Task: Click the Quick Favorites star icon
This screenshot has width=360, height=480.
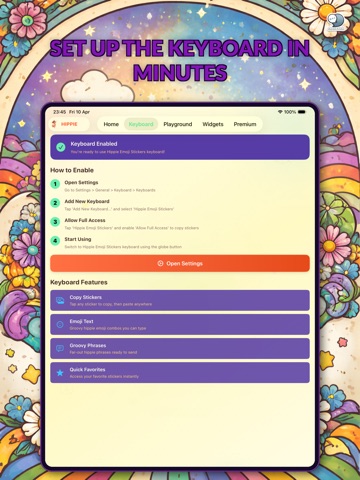Action: pos(60,373)
